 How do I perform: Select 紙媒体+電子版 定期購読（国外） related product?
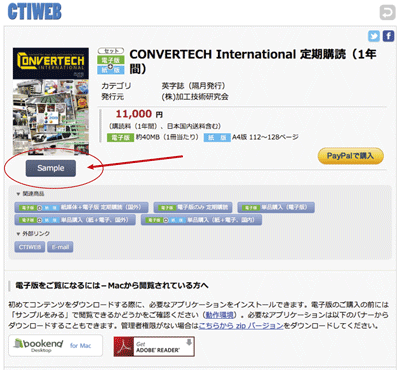click(82, 207)
